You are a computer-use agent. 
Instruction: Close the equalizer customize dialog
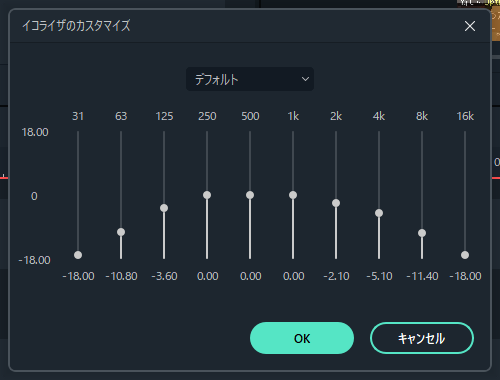coord(470,26)
